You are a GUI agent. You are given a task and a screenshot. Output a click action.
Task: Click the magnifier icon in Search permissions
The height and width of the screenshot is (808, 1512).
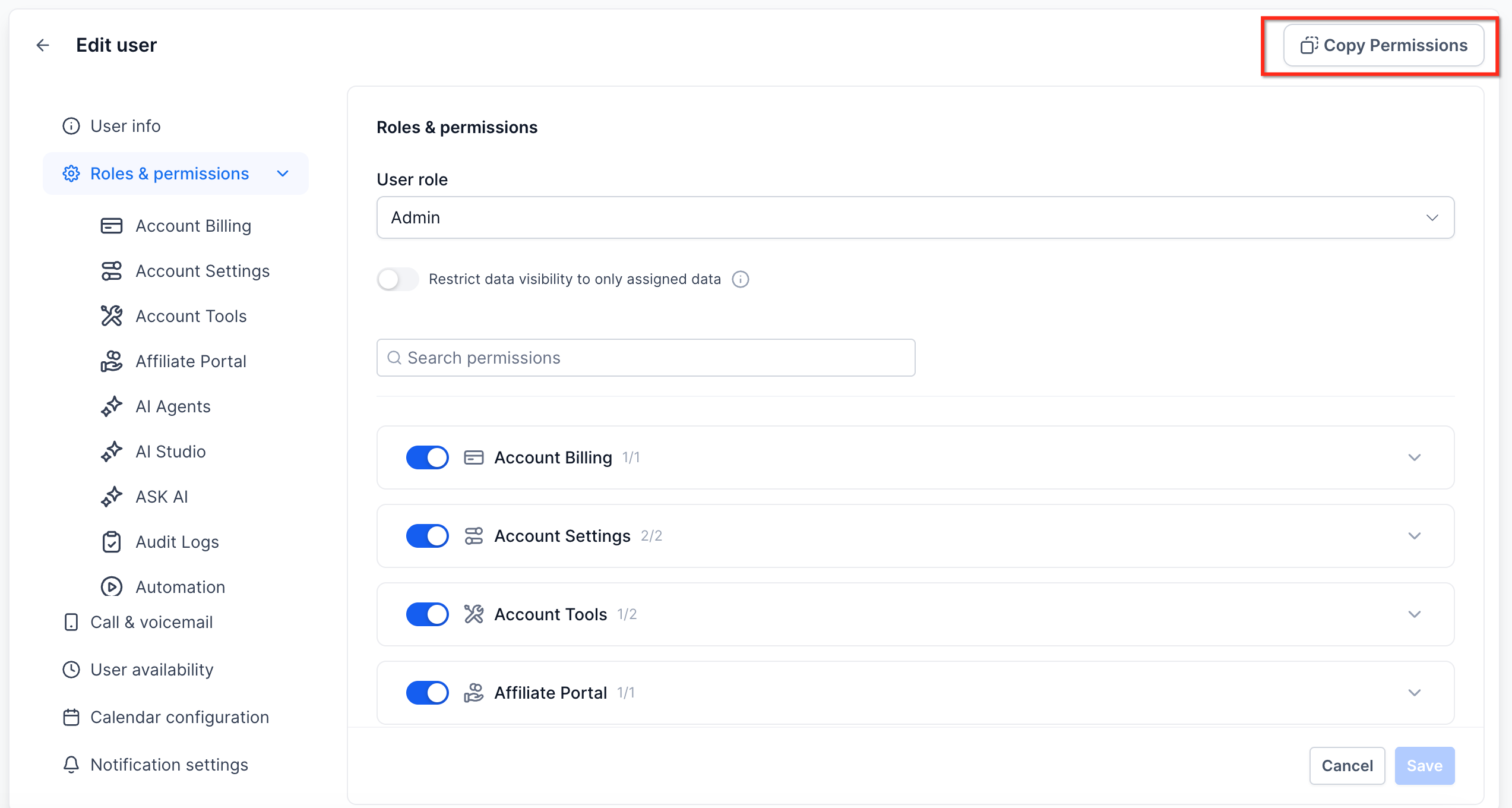tap(394, 358)
